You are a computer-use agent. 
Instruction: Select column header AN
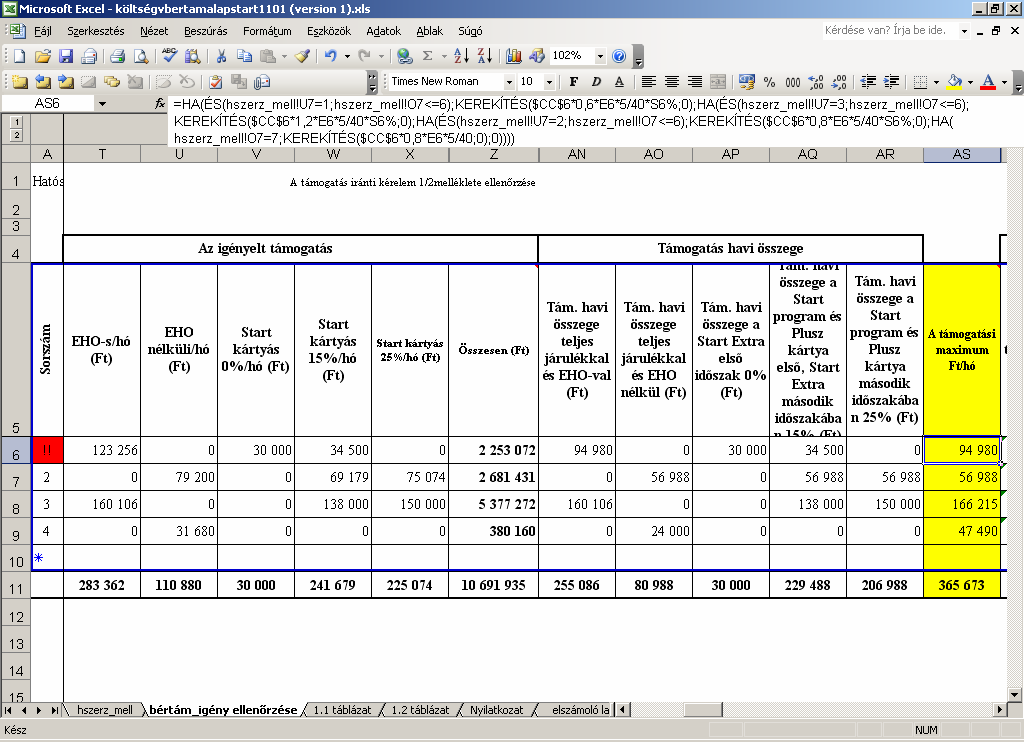577,154
